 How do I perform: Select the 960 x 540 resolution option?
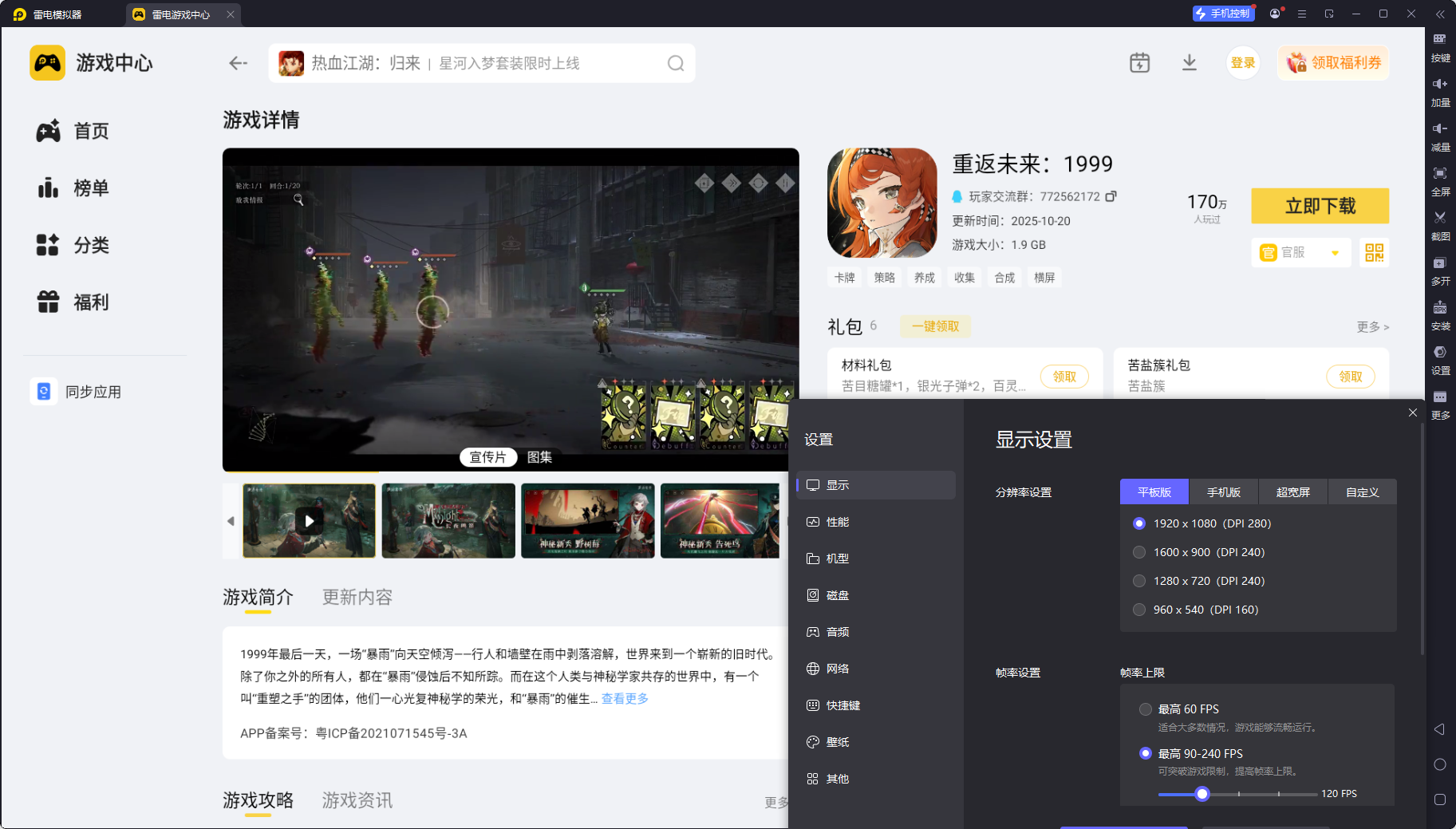point(1139,609)
